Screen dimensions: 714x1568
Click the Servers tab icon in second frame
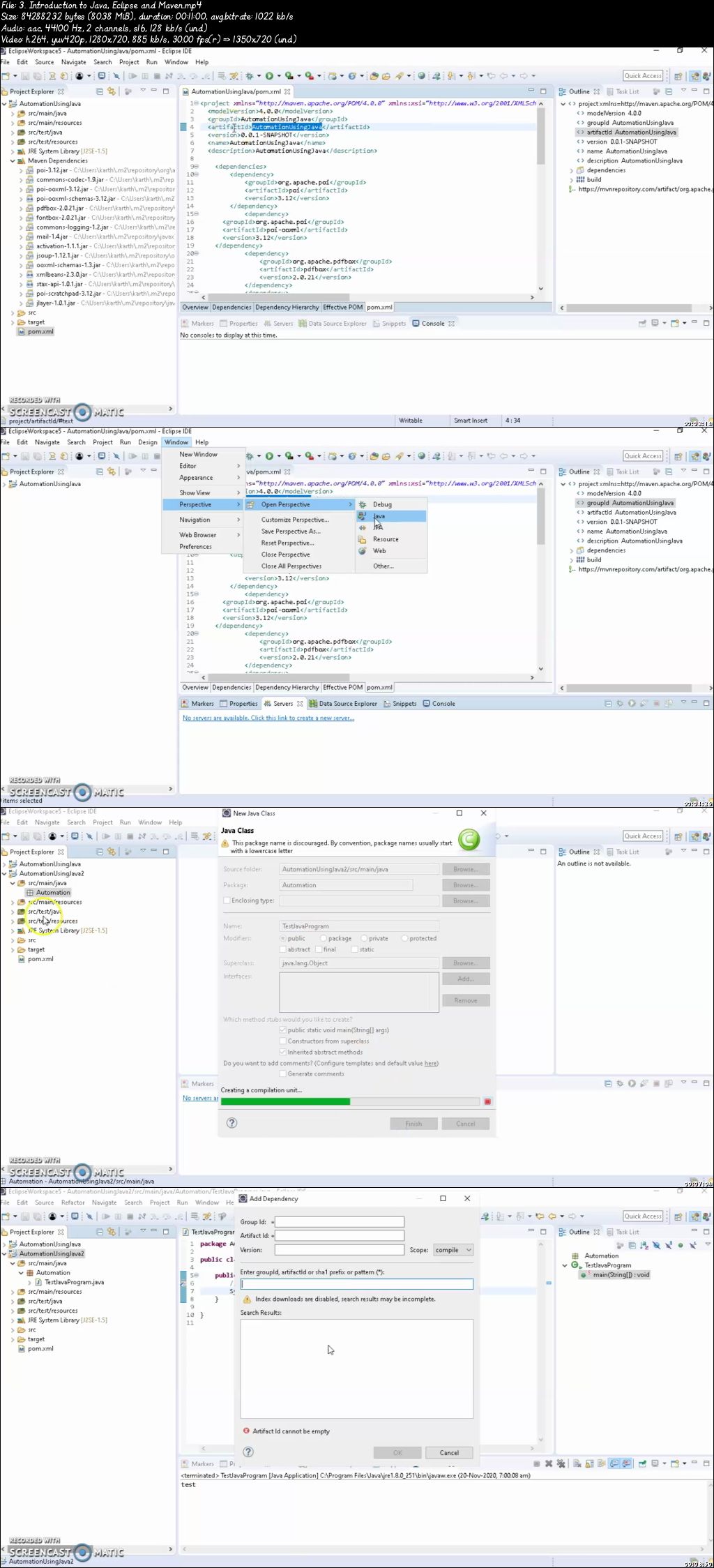(267, 704)
